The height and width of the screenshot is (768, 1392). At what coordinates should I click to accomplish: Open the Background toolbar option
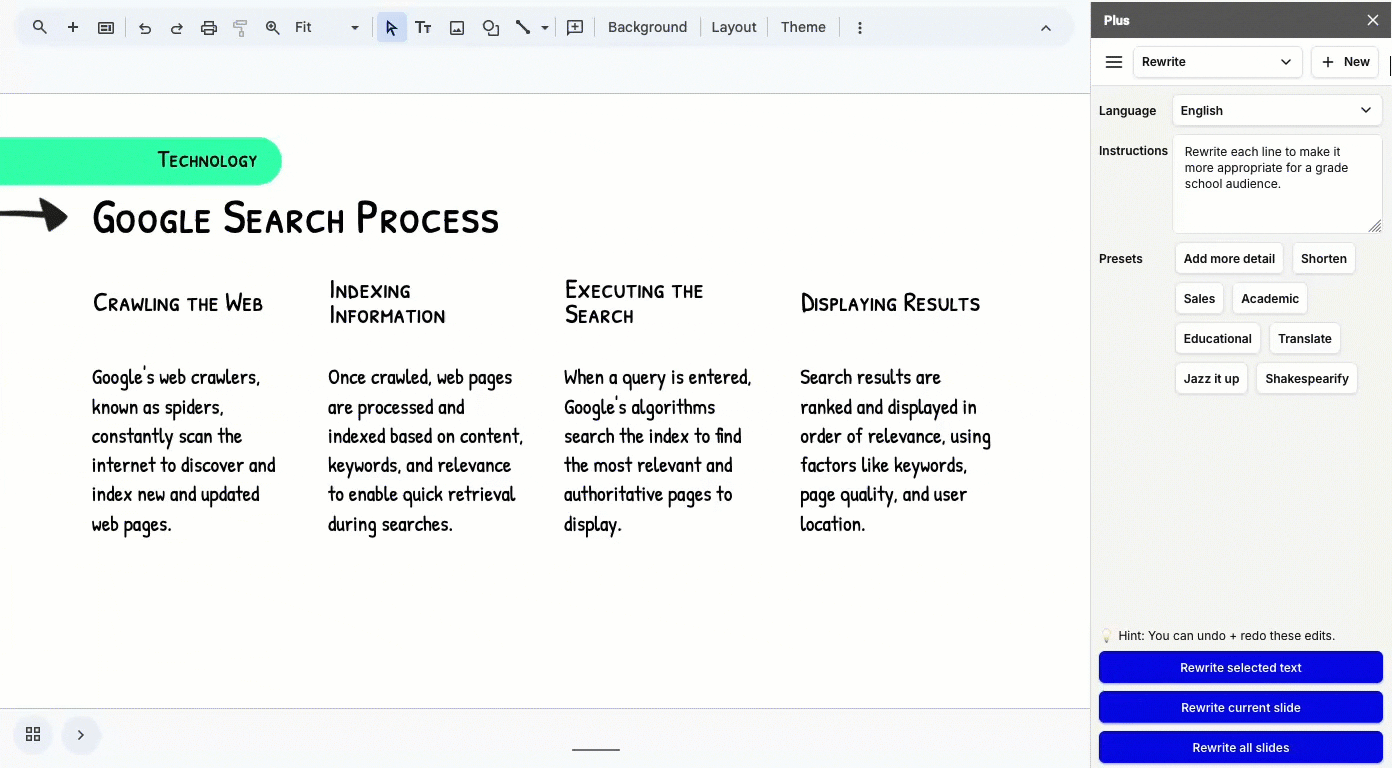point(647,28)
